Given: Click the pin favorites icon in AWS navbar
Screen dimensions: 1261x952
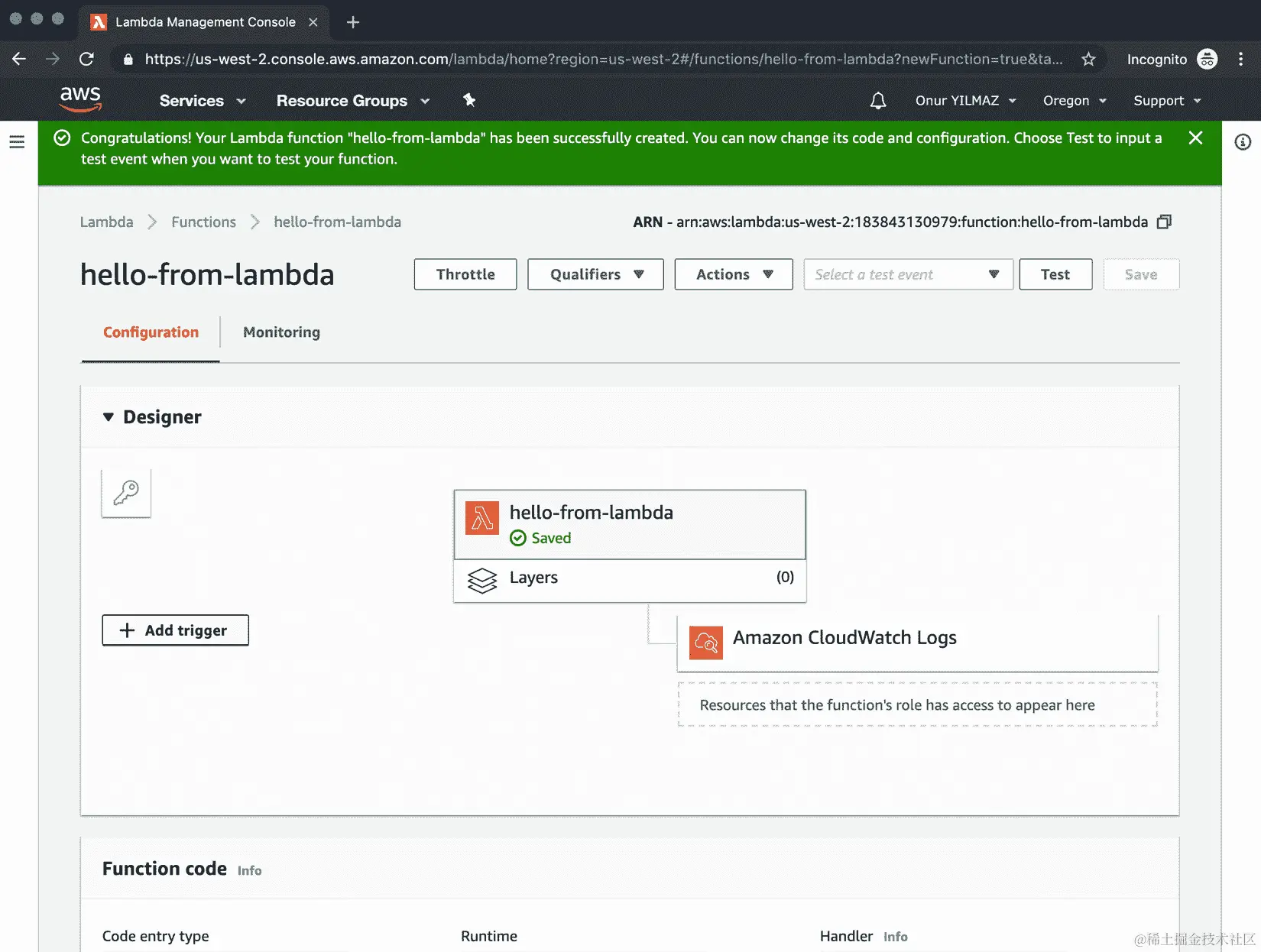Looking at the screenshot, I should tap(468, 100).
